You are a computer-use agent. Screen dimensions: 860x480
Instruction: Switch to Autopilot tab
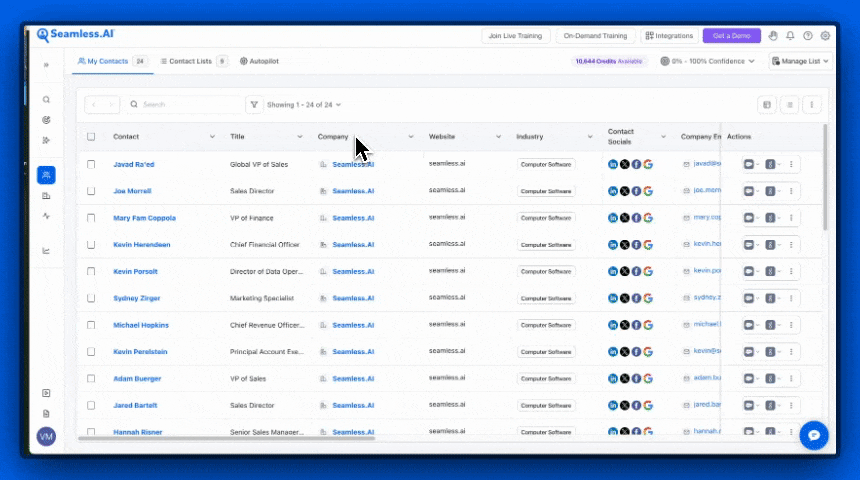point(259,61)
